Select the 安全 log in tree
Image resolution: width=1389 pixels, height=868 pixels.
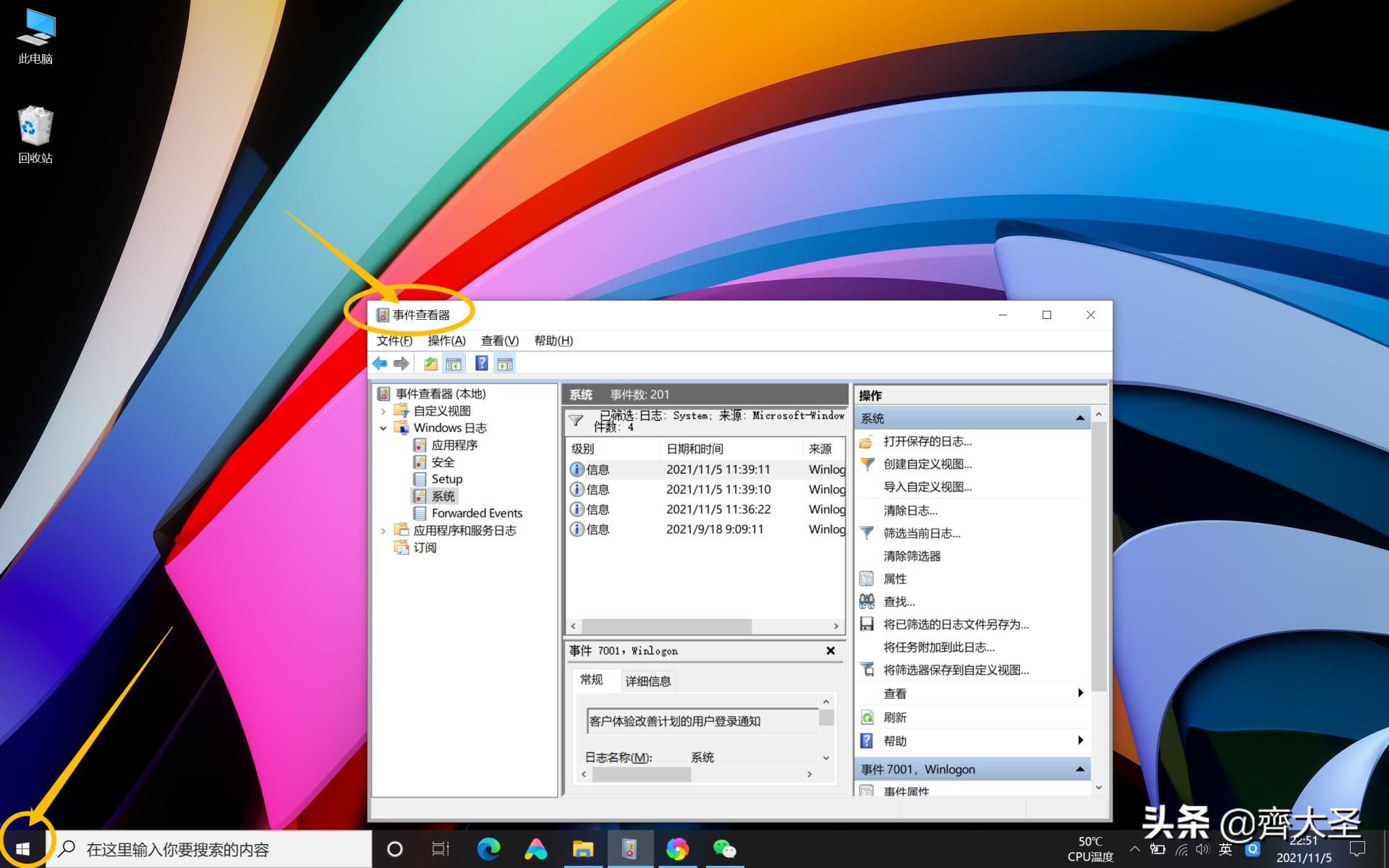click(x=442, y=462)
